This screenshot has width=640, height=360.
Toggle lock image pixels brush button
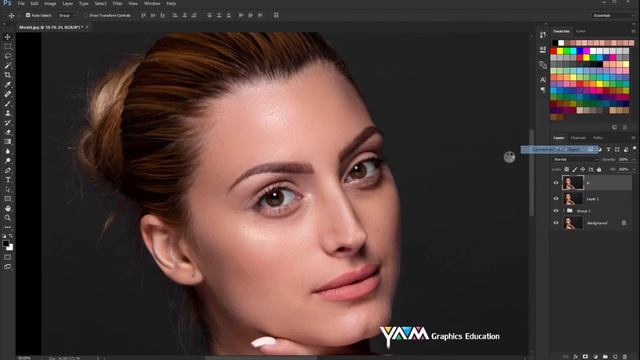[575, 169]
